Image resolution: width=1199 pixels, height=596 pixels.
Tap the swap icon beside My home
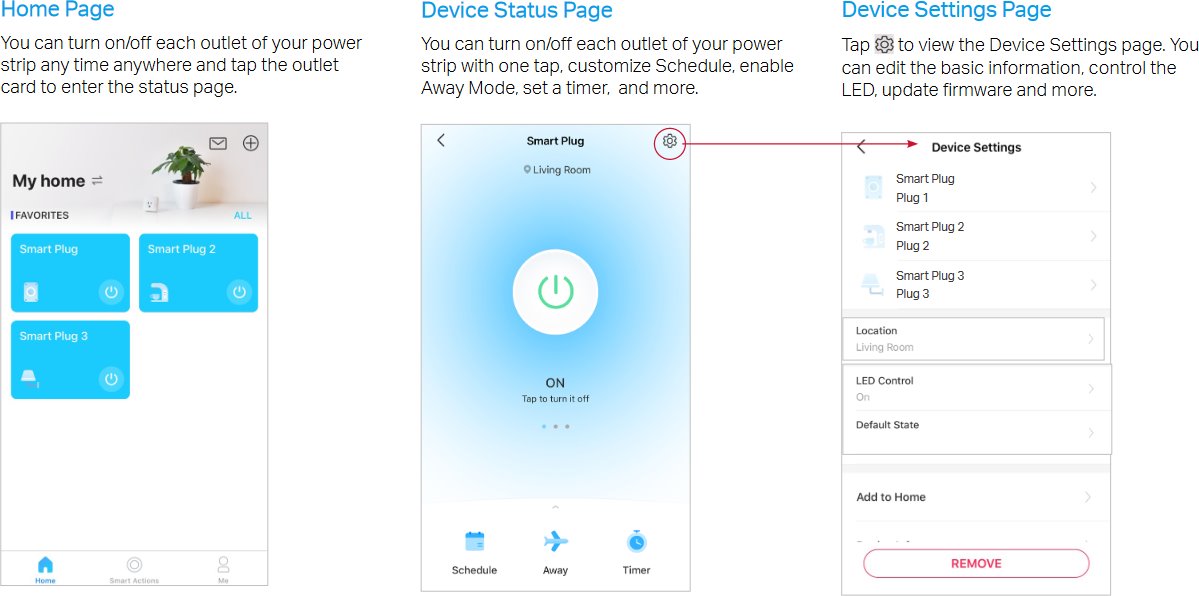(x=97, y=181)
